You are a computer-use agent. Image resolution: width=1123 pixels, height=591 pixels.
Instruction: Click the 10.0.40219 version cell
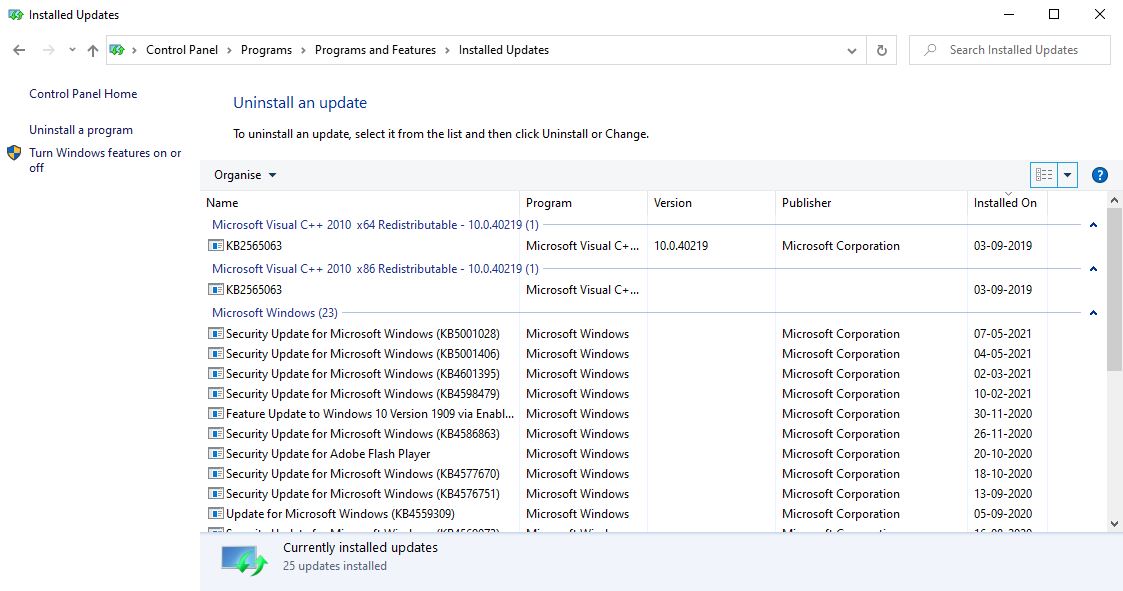coord(681,246)
